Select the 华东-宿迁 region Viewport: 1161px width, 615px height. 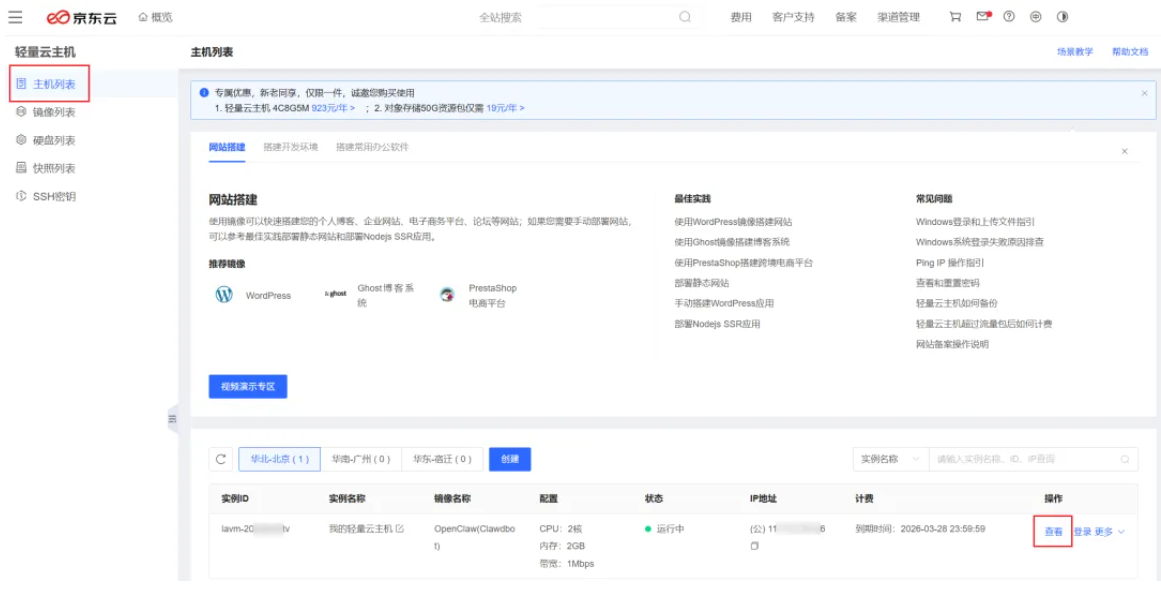click(442, 459)
